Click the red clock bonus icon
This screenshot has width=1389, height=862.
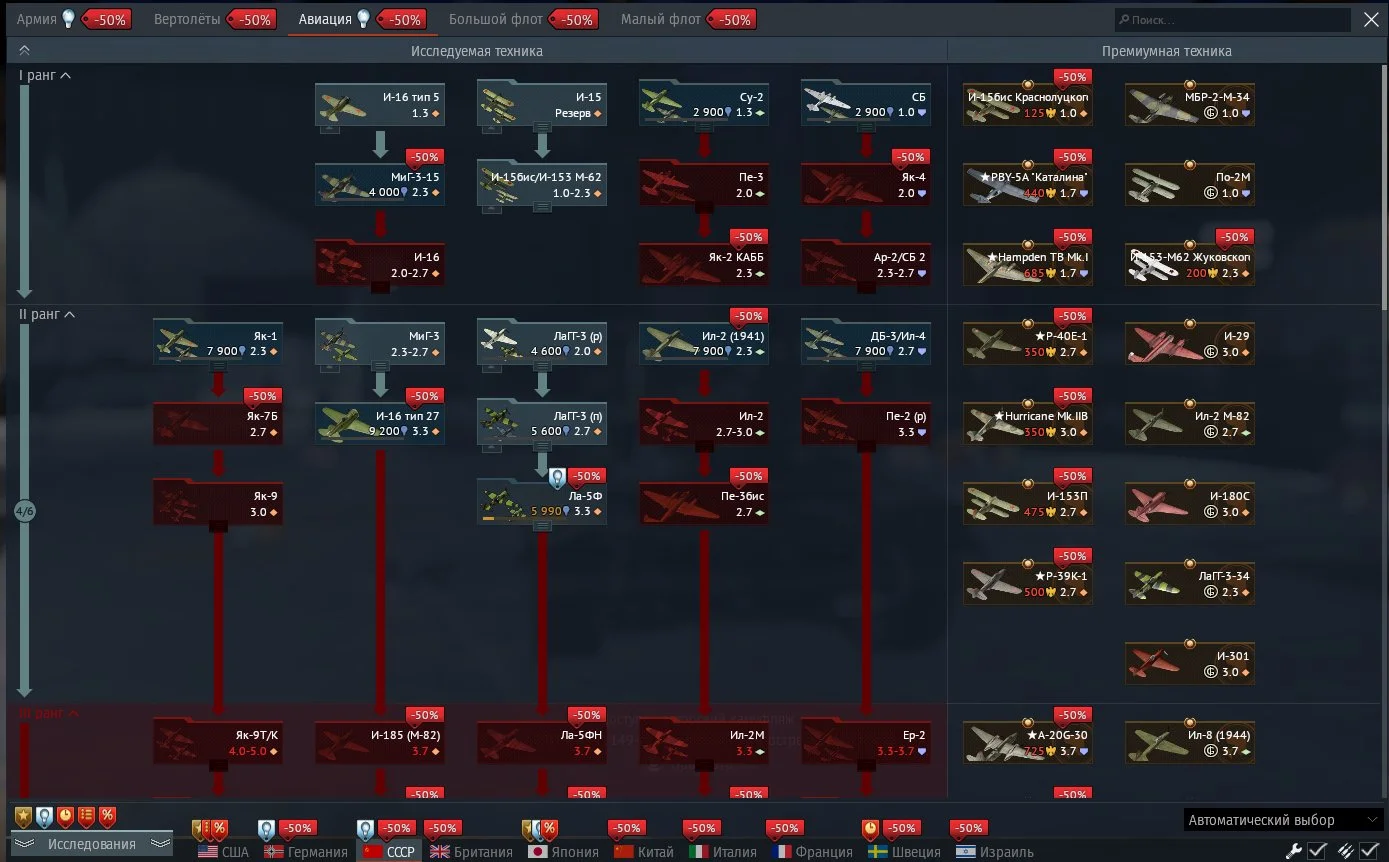65,817
